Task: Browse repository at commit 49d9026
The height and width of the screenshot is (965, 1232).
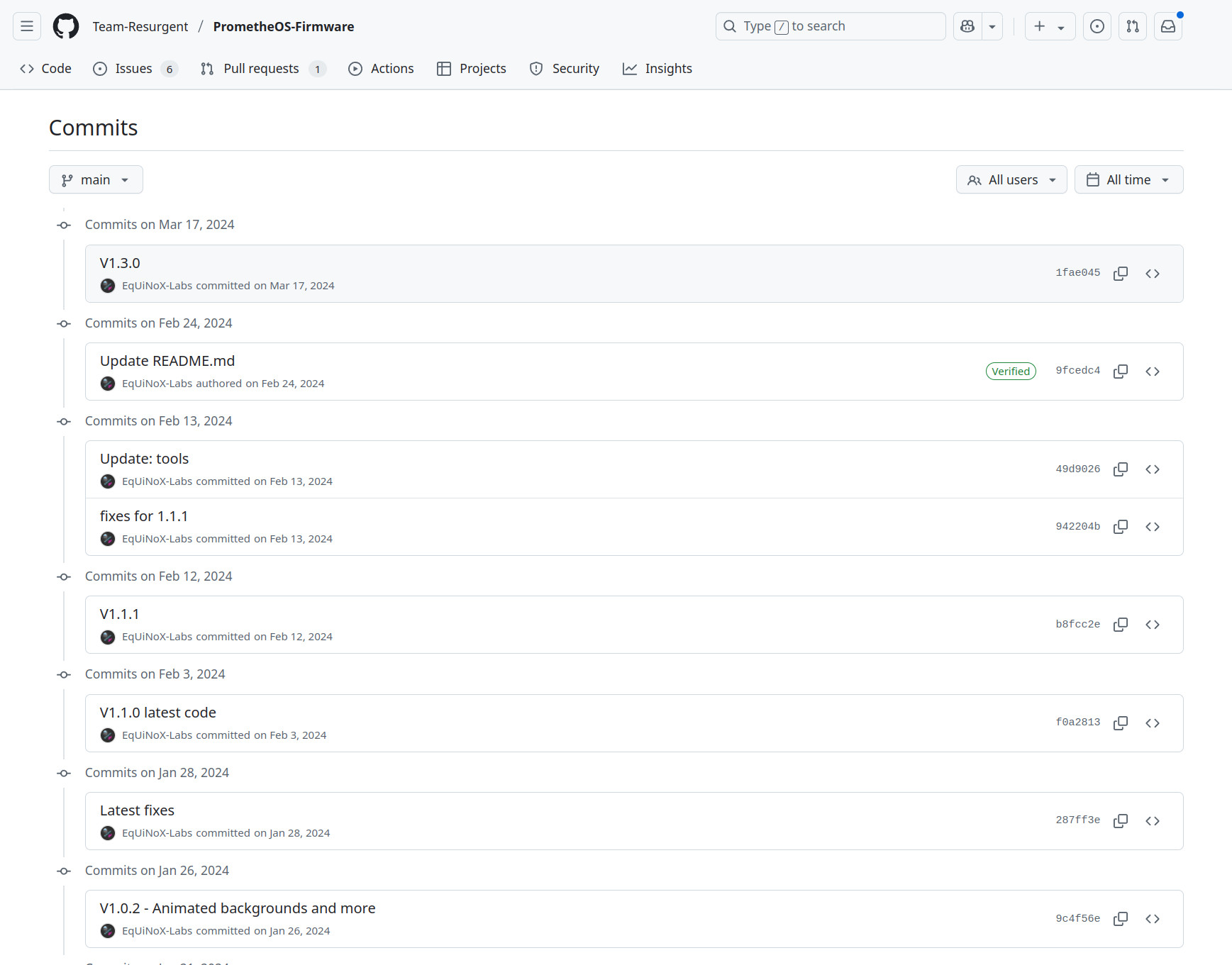Action: coord(1153,469)
